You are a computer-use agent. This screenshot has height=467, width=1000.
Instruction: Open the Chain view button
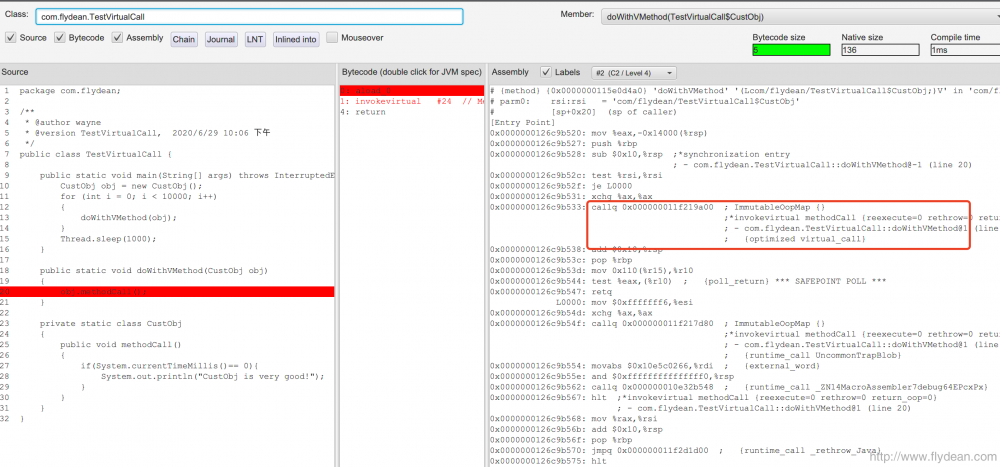pyautogui.click(x=184, y=40)
